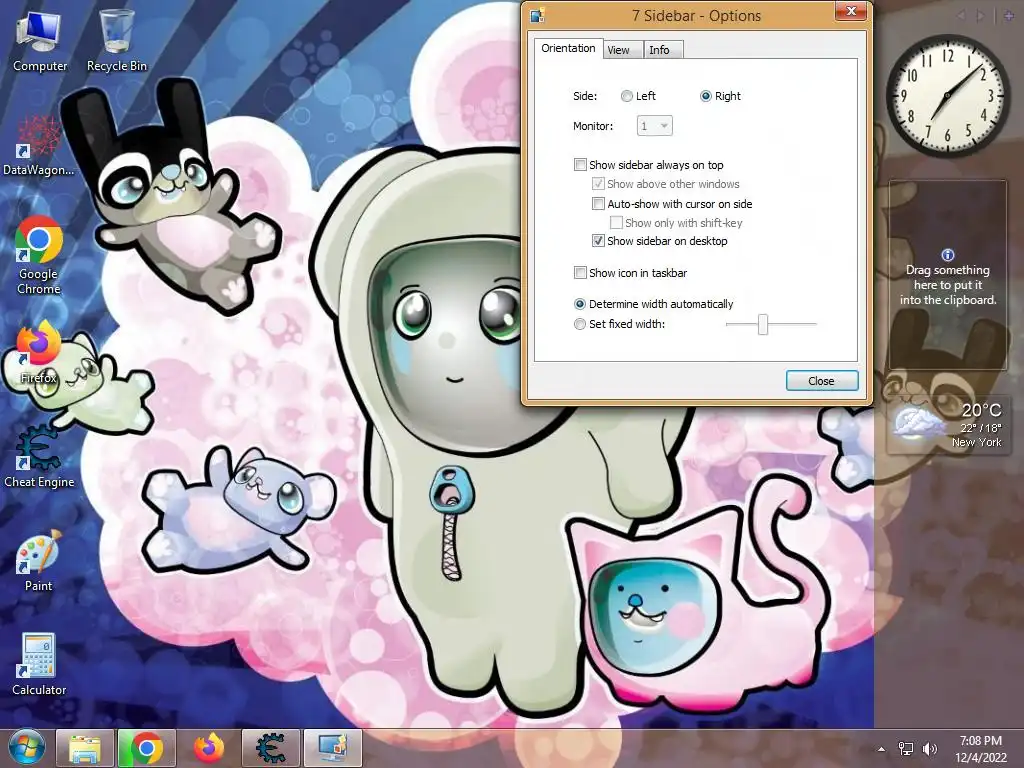Click the fixed width slider thumb
Screen dimensions: 1024x768
(x=762, y=323)
